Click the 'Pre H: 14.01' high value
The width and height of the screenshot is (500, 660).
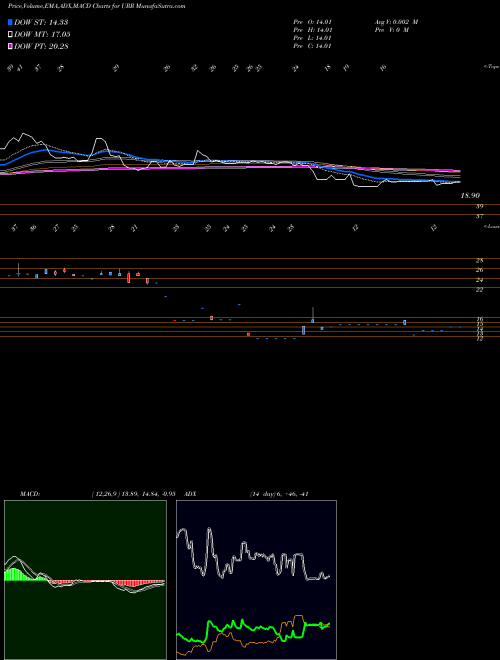coord(314,30)
